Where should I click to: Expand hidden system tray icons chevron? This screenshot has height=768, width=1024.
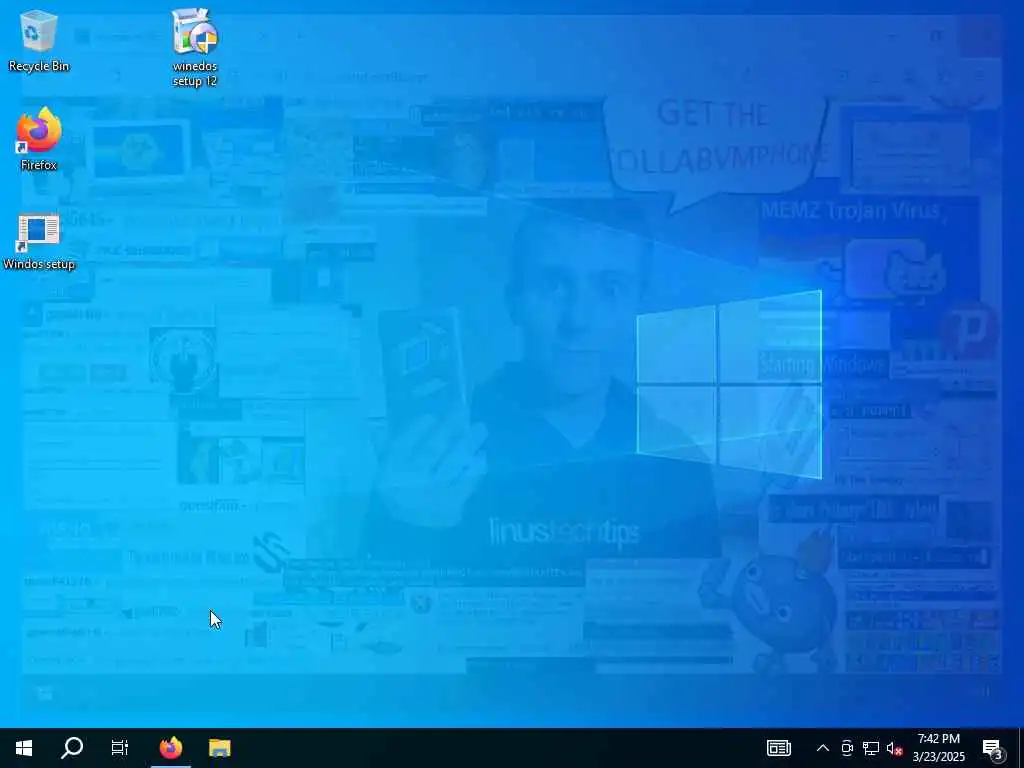823,748
